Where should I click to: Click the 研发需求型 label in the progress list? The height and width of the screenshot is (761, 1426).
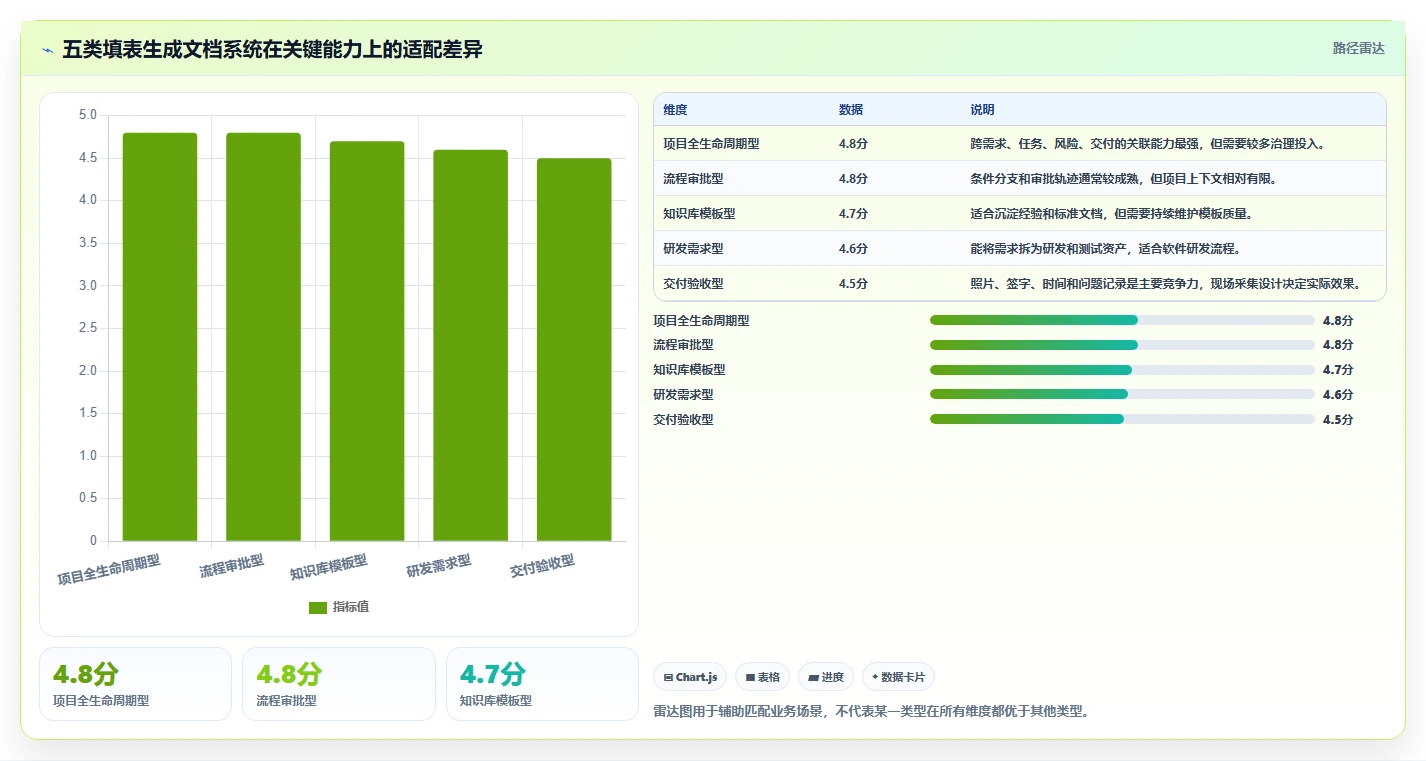tap(683, 395)
